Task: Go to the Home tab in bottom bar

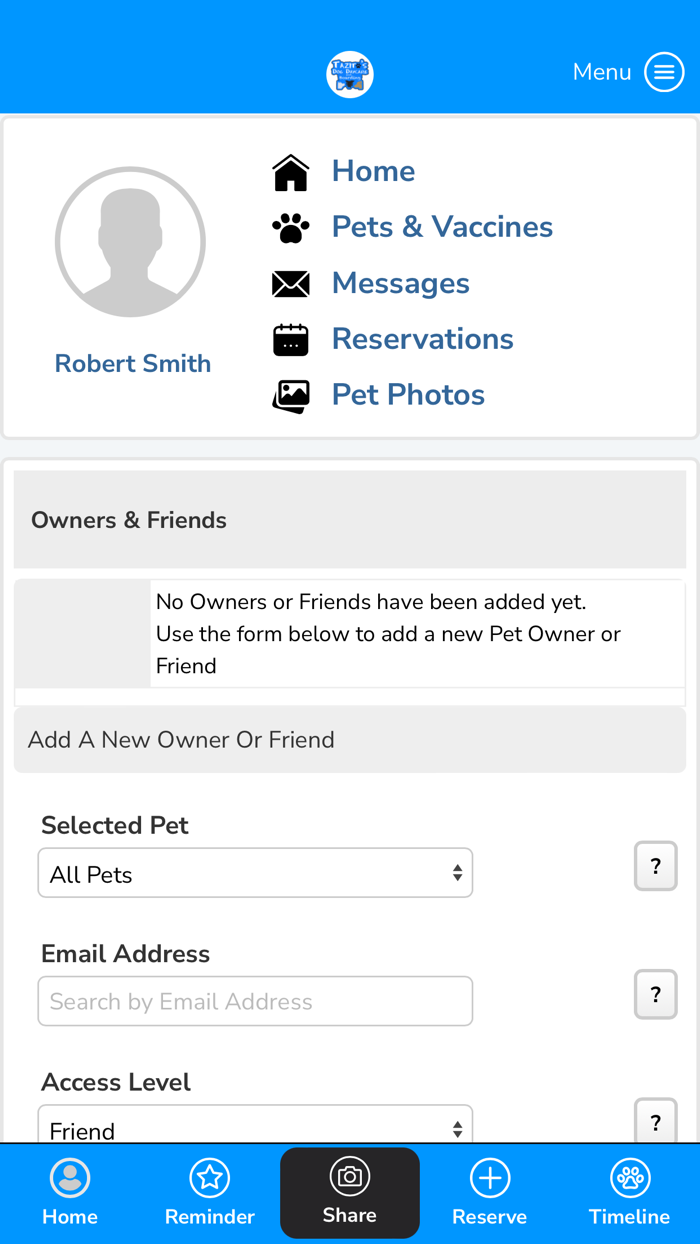Action: pyautogui.click(x=70, y=1192)
